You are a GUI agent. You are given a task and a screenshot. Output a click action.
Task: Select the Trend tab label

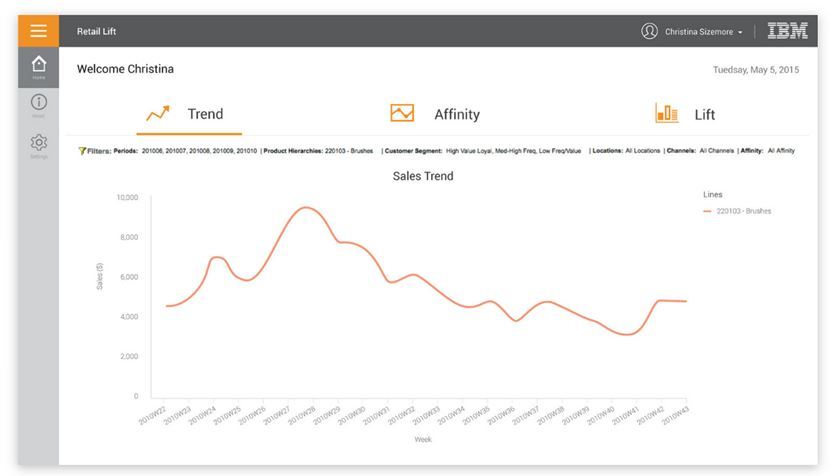[x=205, y=114]
